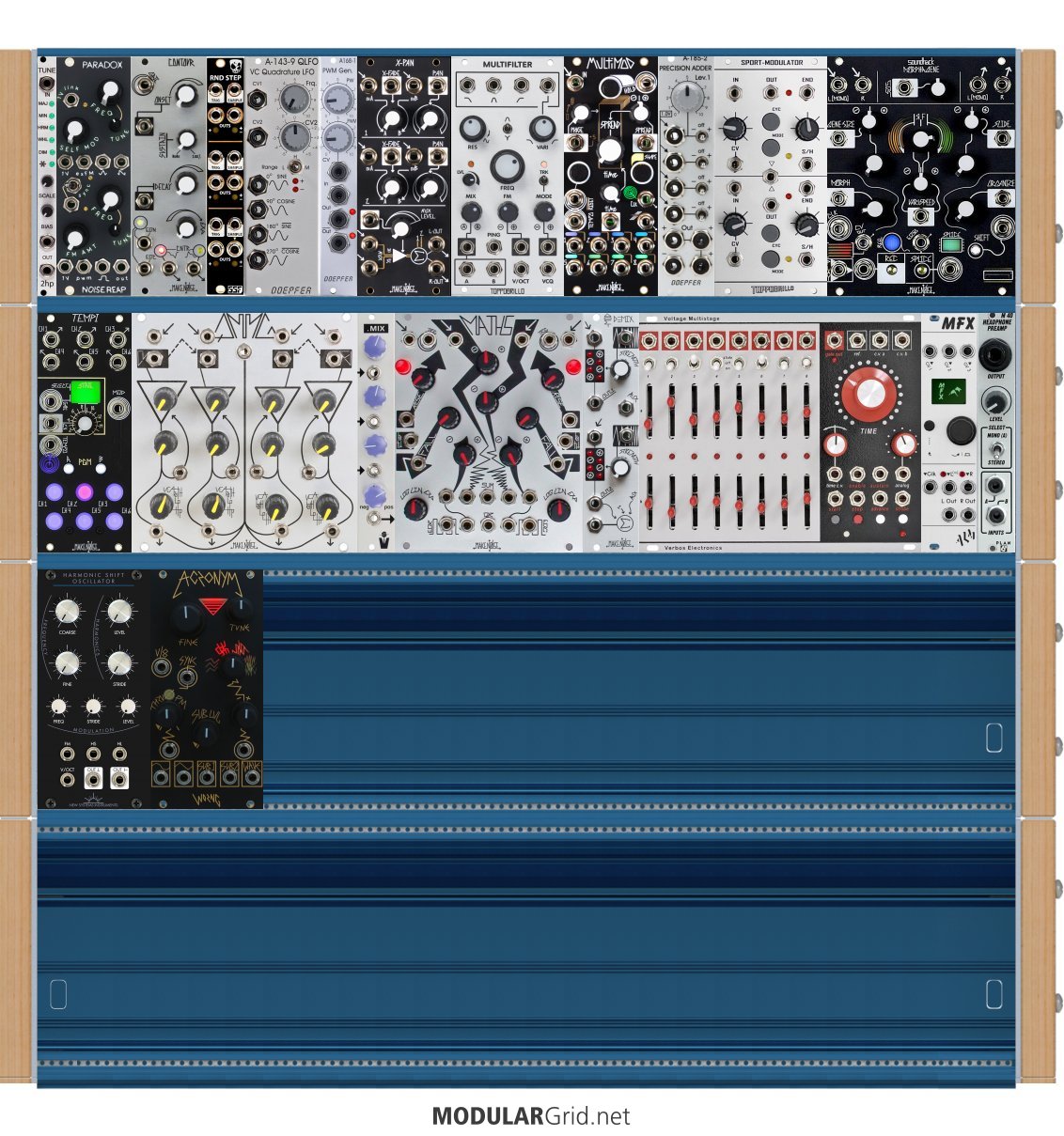Click the large red TIME knob
This screenshot has width=1064, height=1136.
coord(868,394)
